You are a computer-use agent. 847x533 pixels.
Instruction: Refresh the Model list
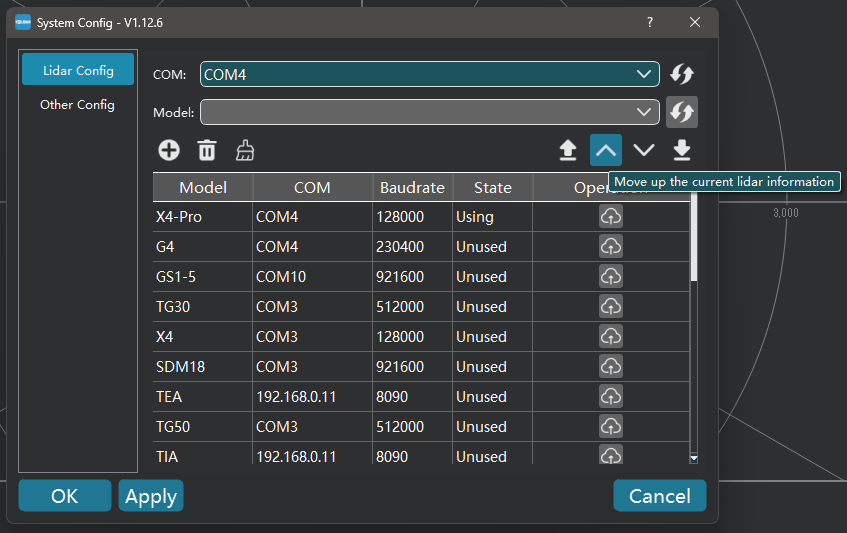point(682,111)
